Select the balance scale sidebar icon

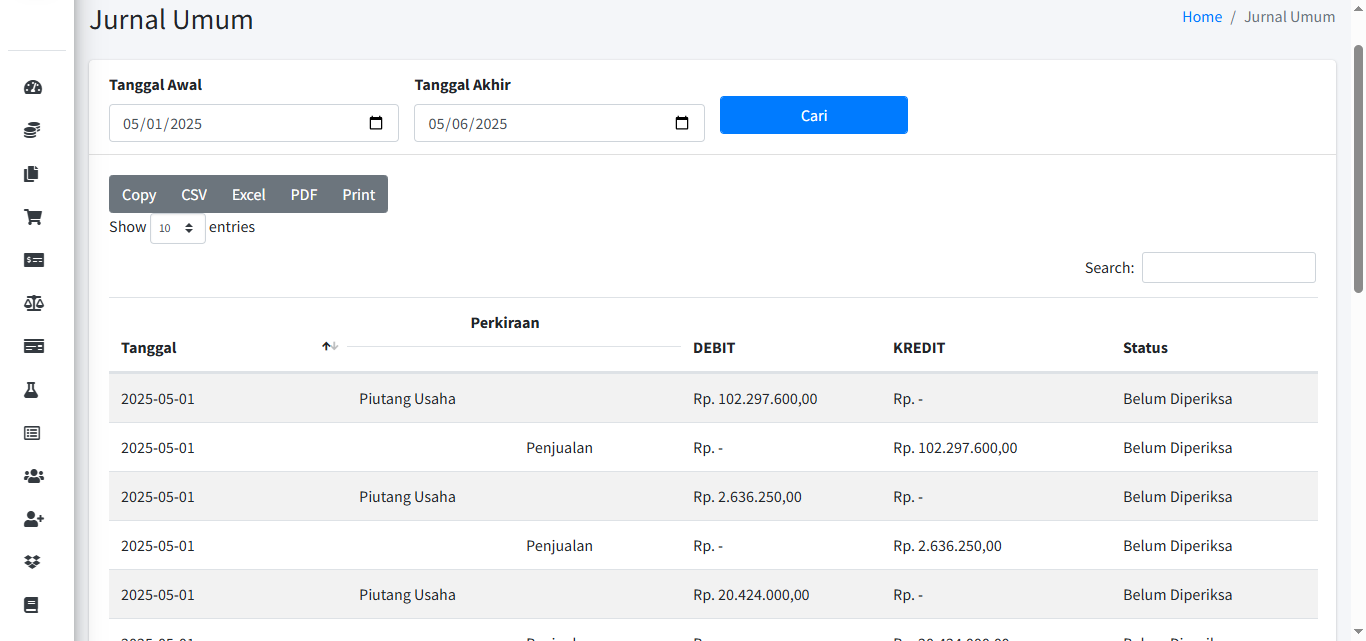point(33,303)
